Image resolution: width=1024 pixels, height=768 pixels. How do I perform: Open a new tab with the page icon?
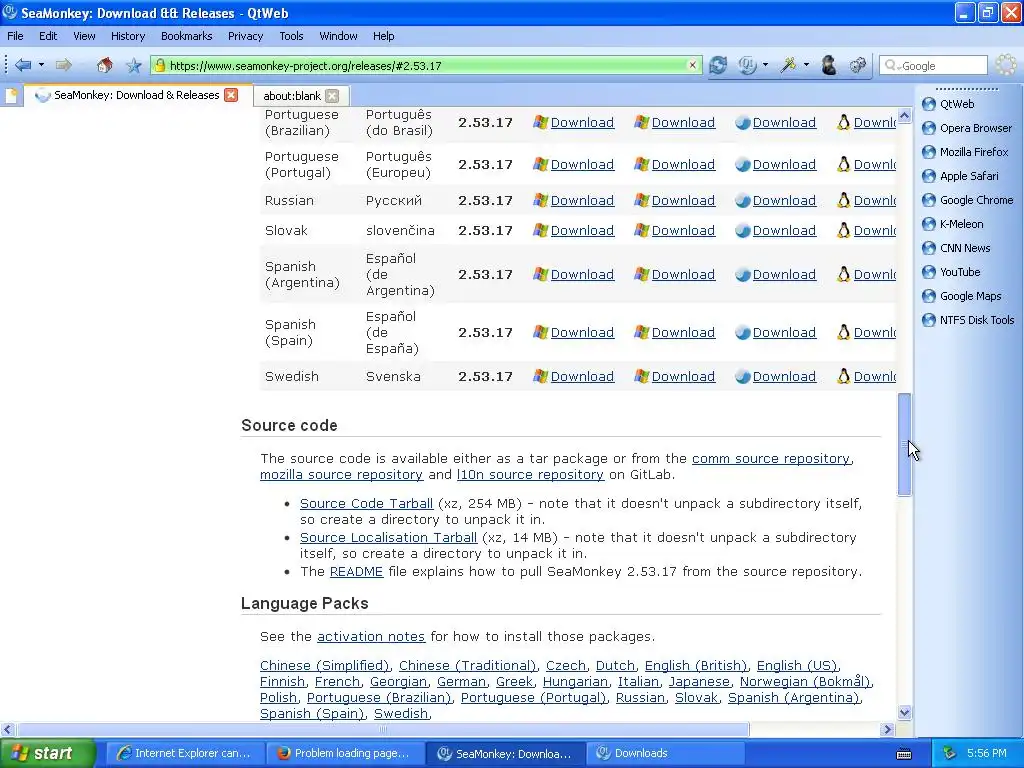coord(11,96)
